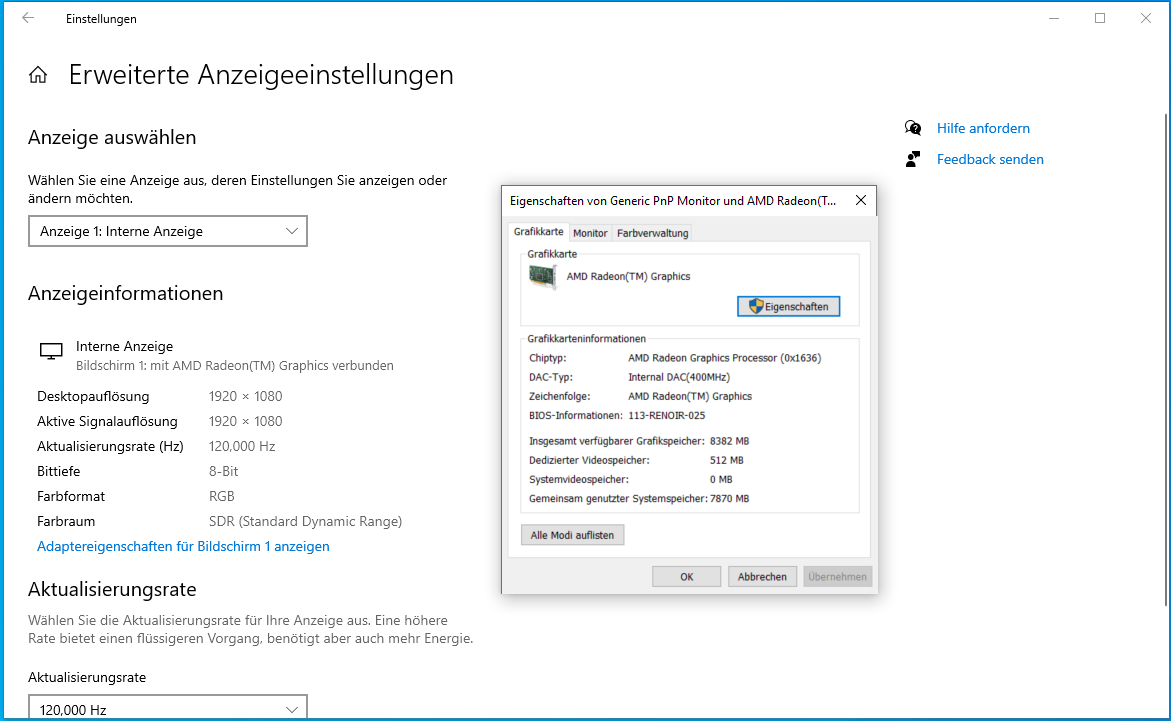Viewport: 1171px width, 721px height.
Task: Close the Eigenschaften dialog with X
Action: pos(861,200)
